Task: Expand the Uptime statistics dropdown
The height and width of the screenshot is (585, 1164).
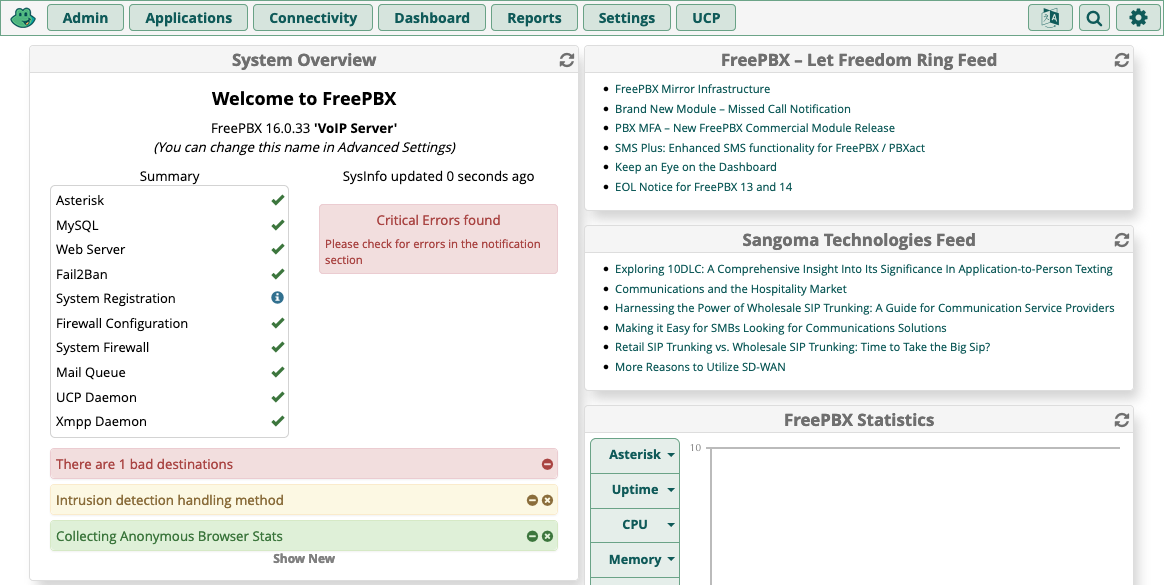Action: (x=635, y=489)
